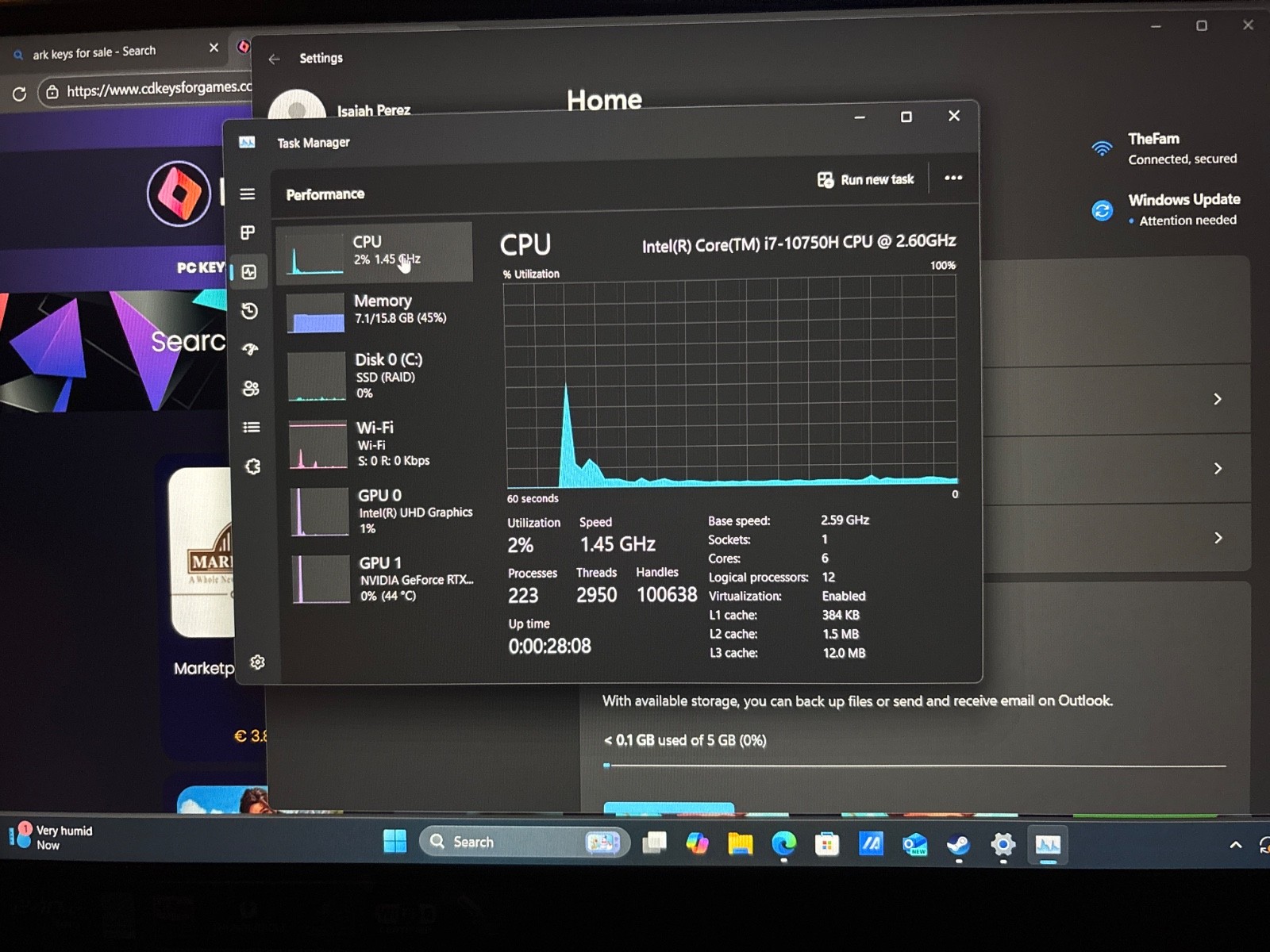This screenshot has width=1270, height=952.
Task: Select GPU 0 Intel UHD Graphics entry
Action: [380, 512]
